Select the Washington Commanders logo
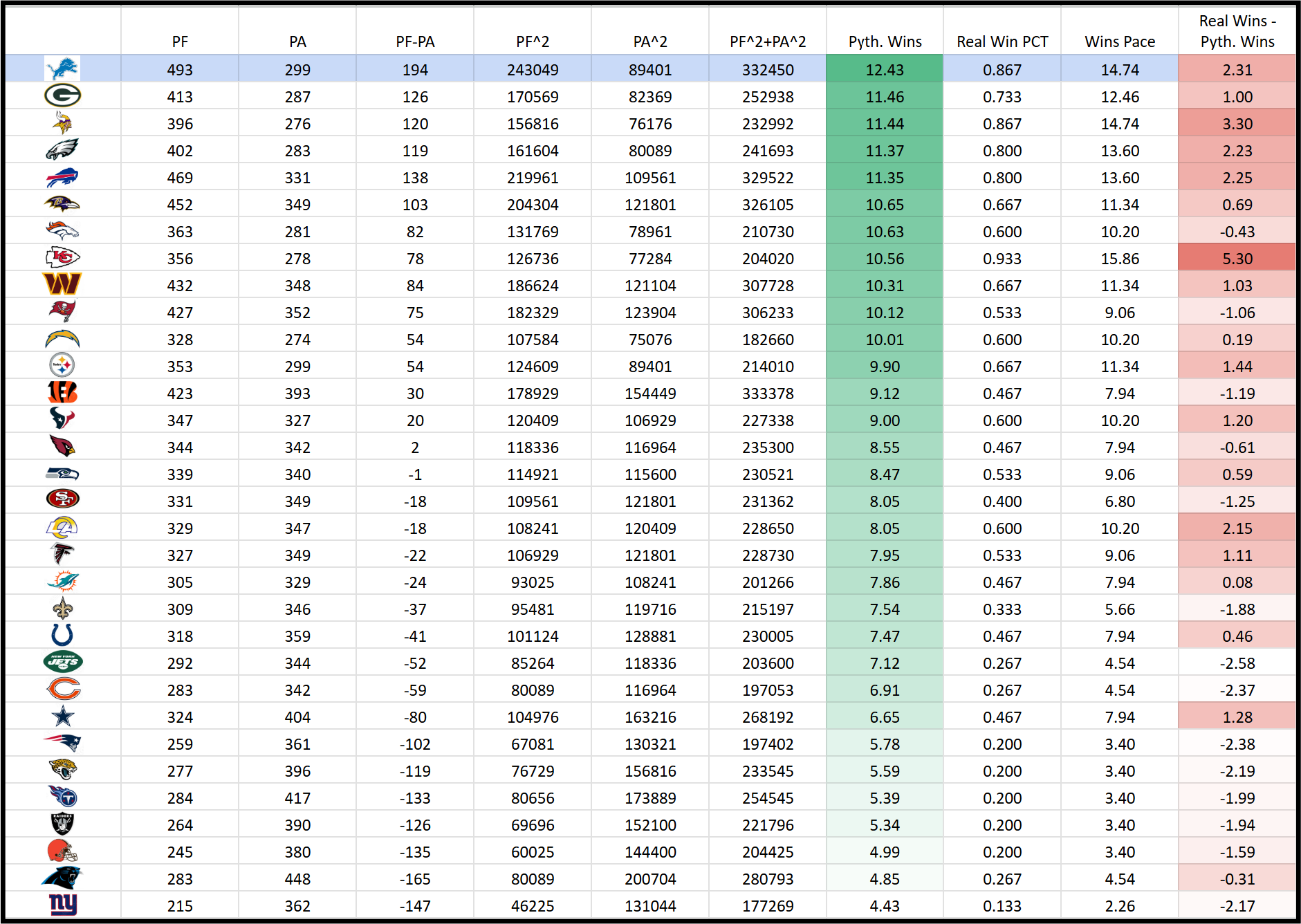 [62, 284]
